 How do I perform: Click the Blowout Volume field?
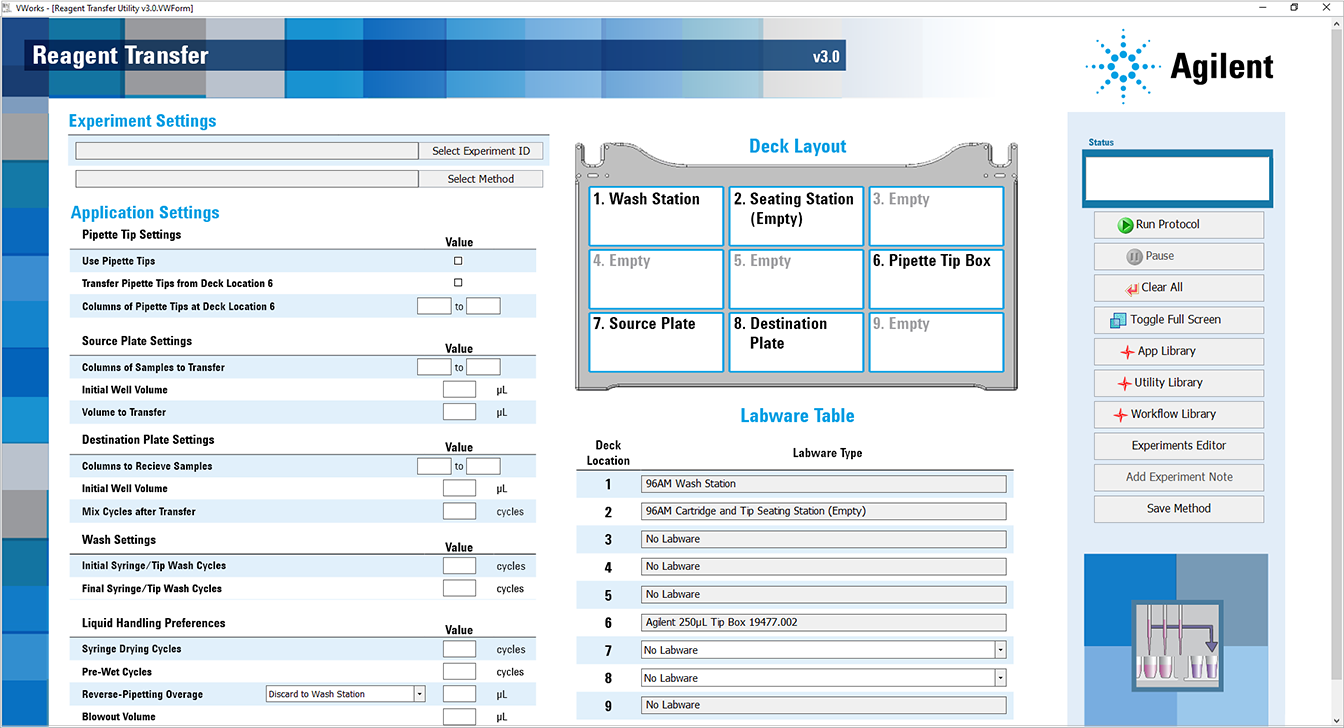(459, 717)
